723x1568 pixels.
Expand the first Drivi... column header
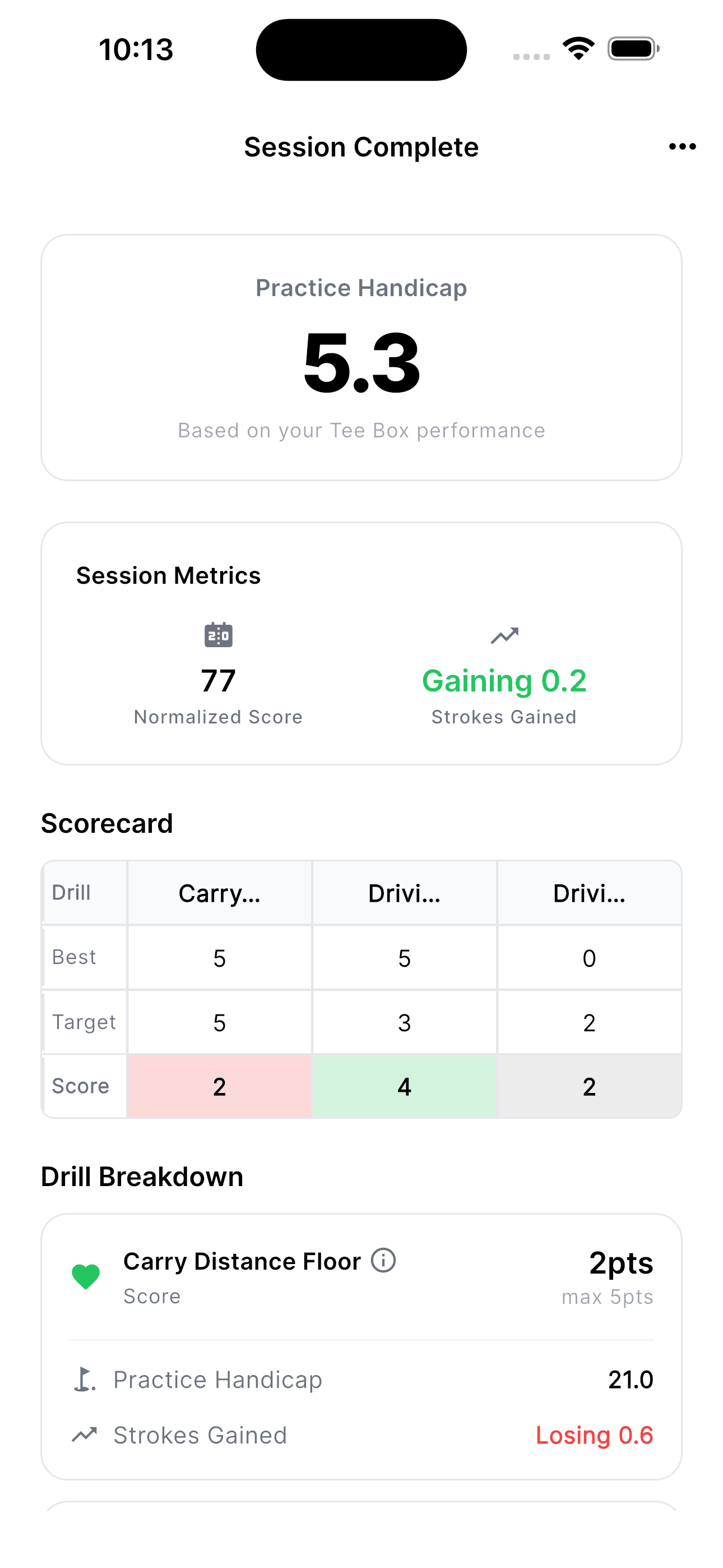coord(404,892)
